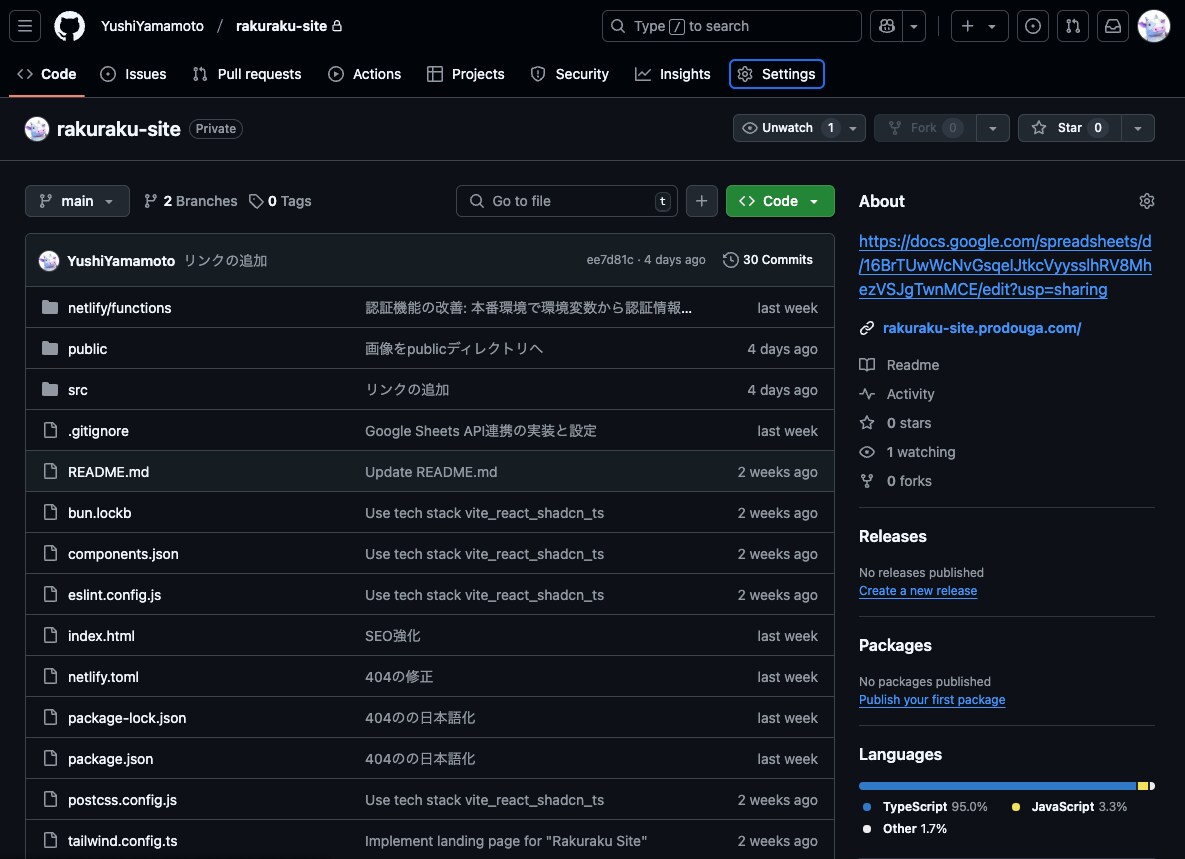Click the 0 Tags link
1185x859 pixels.
280,201
